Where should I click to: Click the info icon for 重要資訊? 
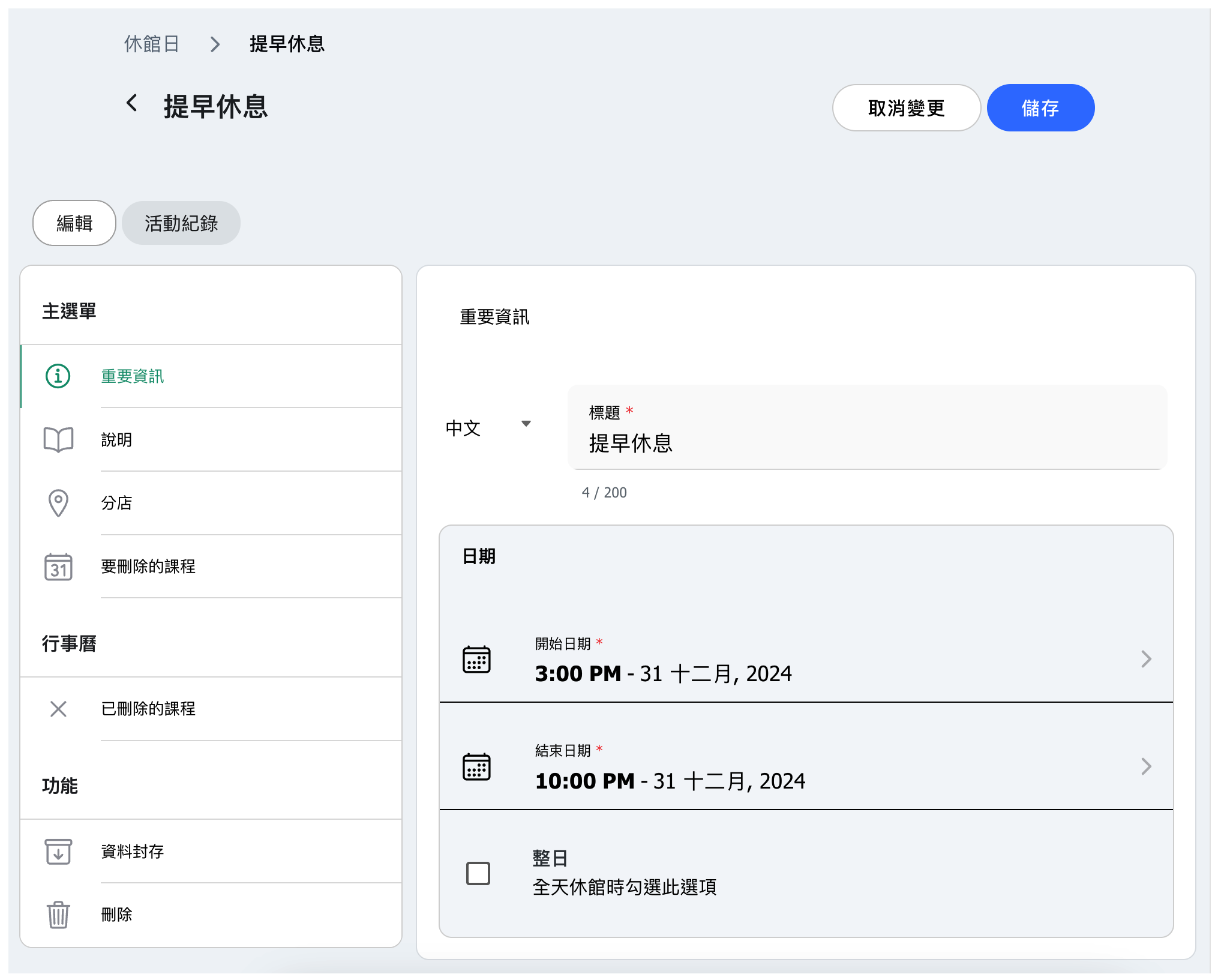coord(58,376)
